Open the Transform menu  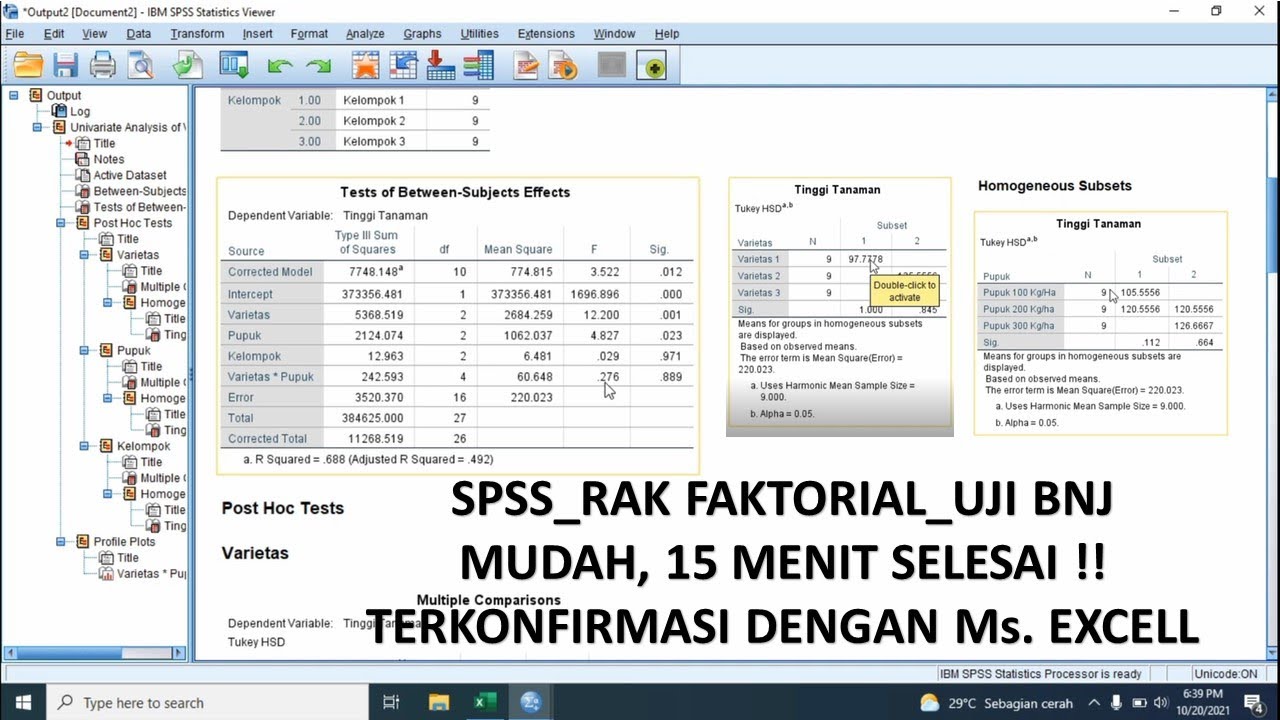click(x=197, y=34)
